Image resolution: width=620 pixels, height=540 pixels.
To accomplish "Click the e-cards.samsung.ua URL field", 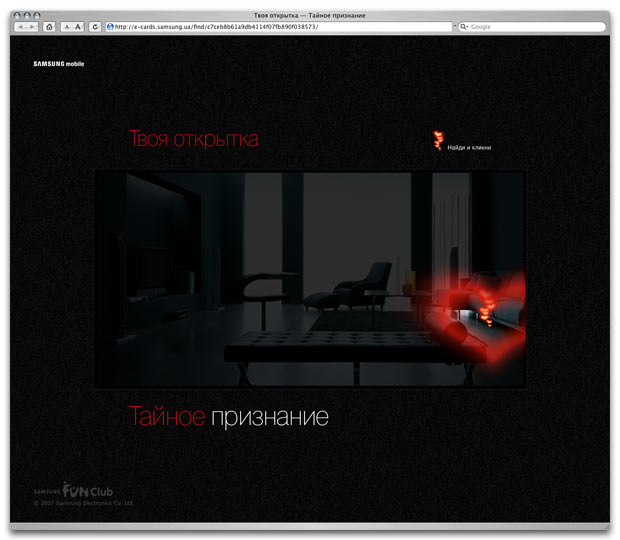I will (280, 27).
